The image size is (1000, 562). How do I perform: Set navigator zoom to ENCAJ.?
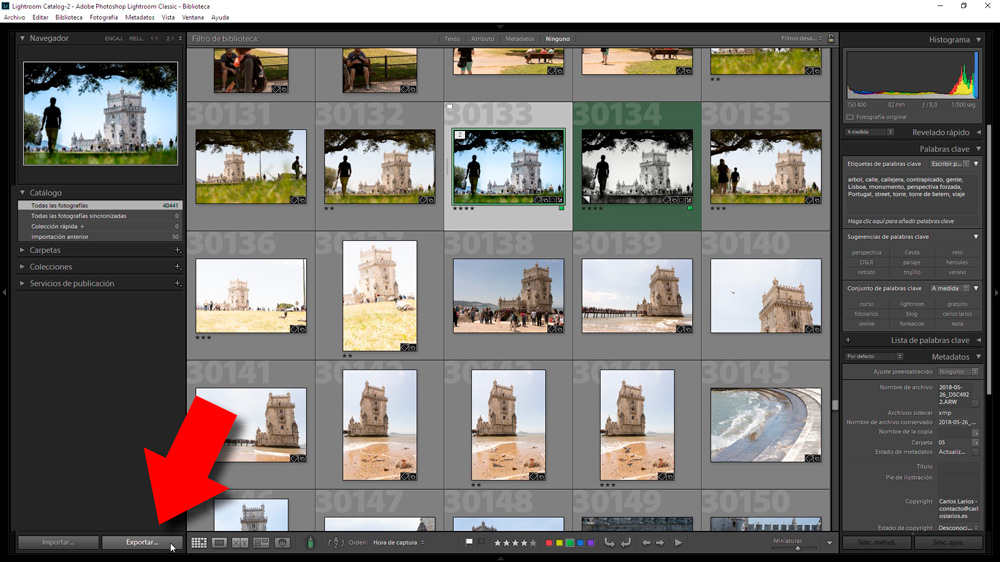[x=114, y=39]
